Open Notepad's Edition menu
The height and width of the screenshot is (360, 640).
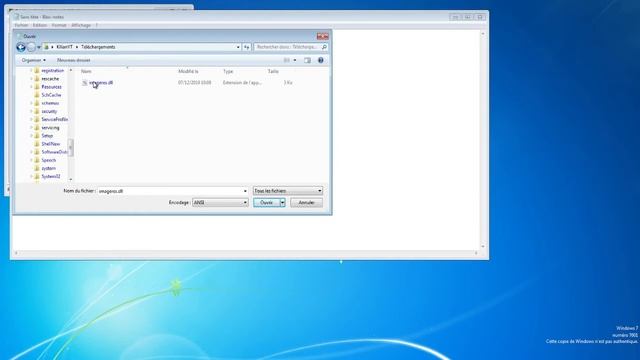click(x=40, y=25)
